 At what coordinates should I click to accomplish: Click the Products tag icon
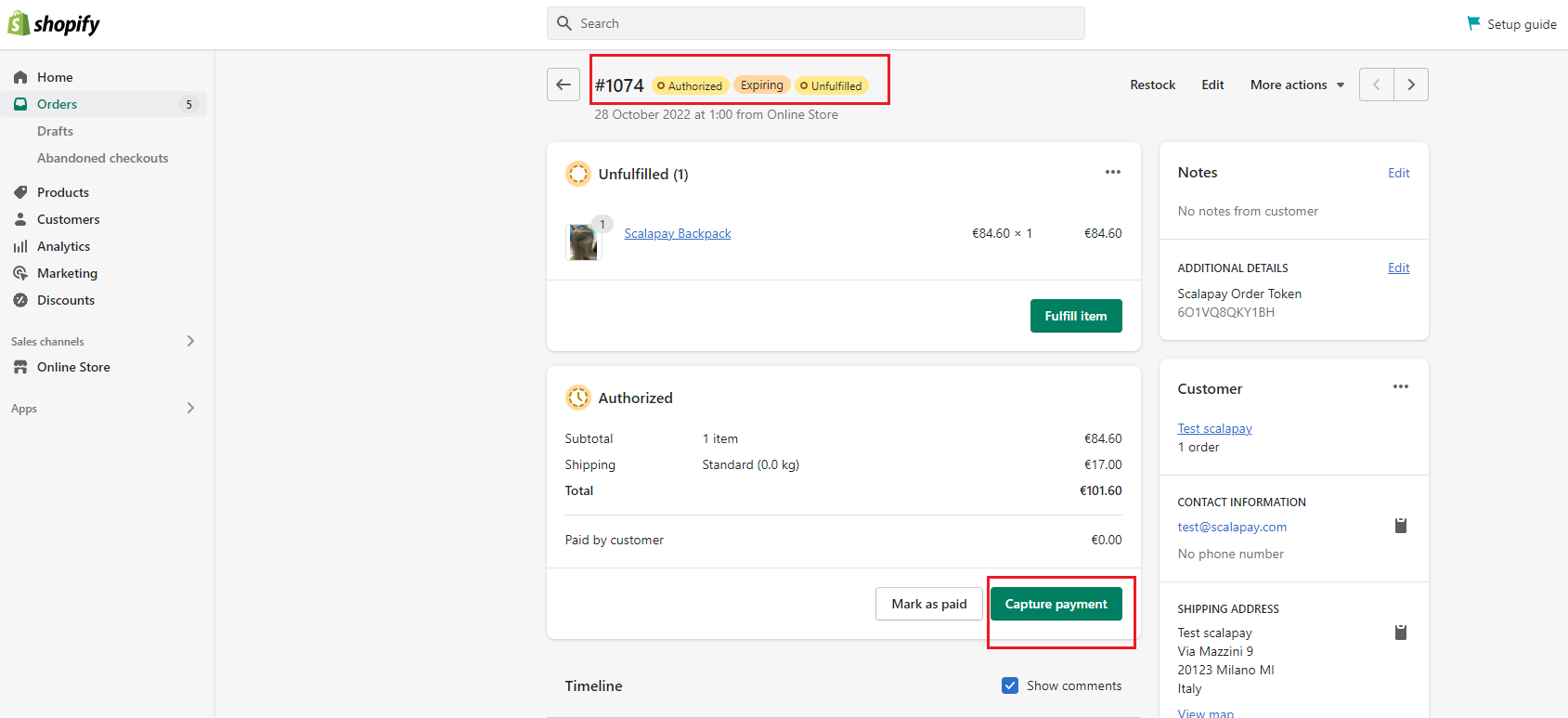20,192
